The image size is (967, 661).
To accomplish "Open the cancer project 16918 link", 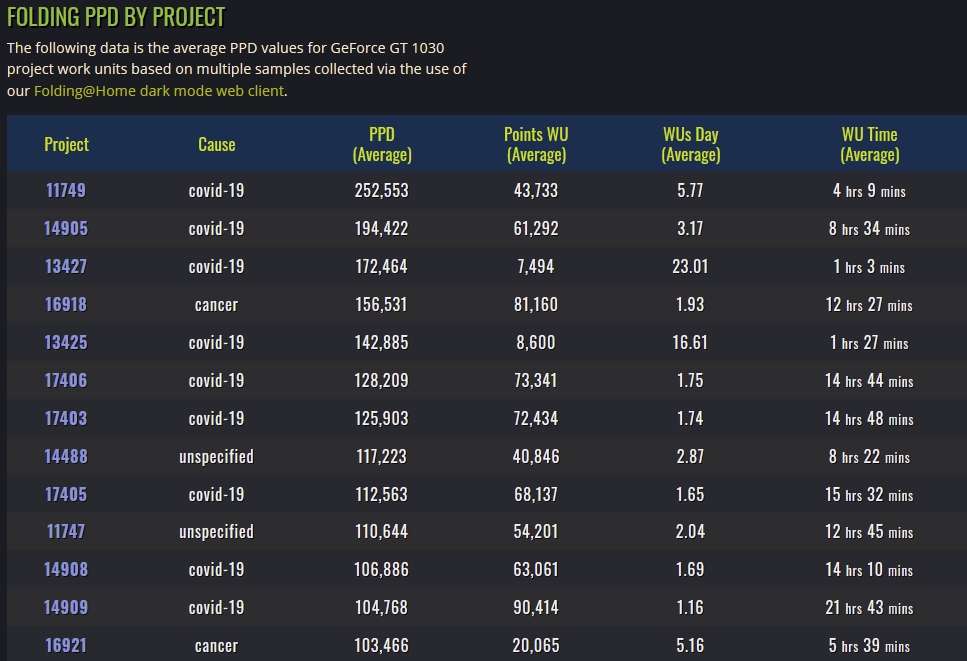I will (66, 304).
